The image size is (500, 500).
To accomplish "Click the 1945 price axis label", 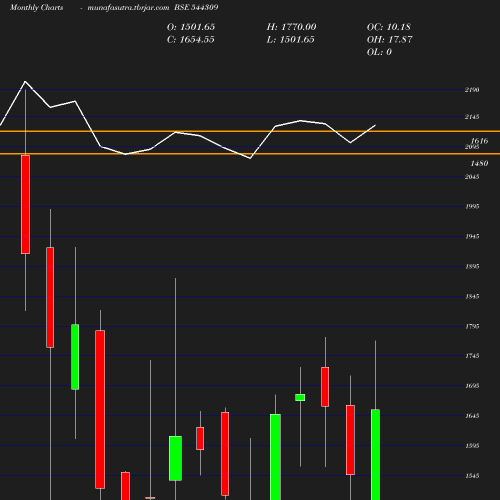I will point(472,236).
